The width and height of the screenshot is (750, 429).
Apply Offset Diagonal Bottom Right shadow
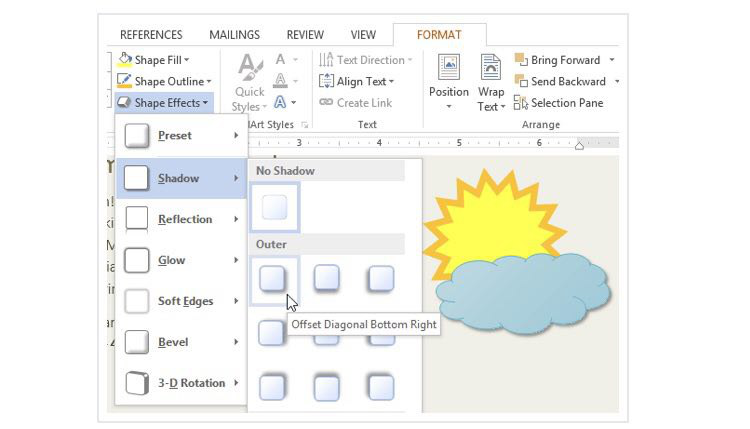click(x=273, y=278)
